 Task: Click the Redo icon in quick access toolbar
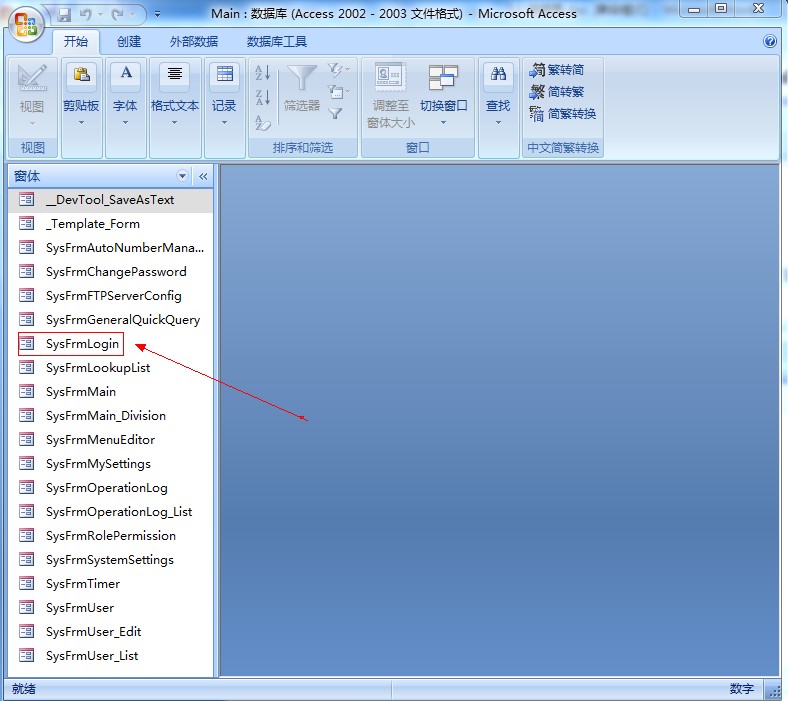[x=118, y=15]
